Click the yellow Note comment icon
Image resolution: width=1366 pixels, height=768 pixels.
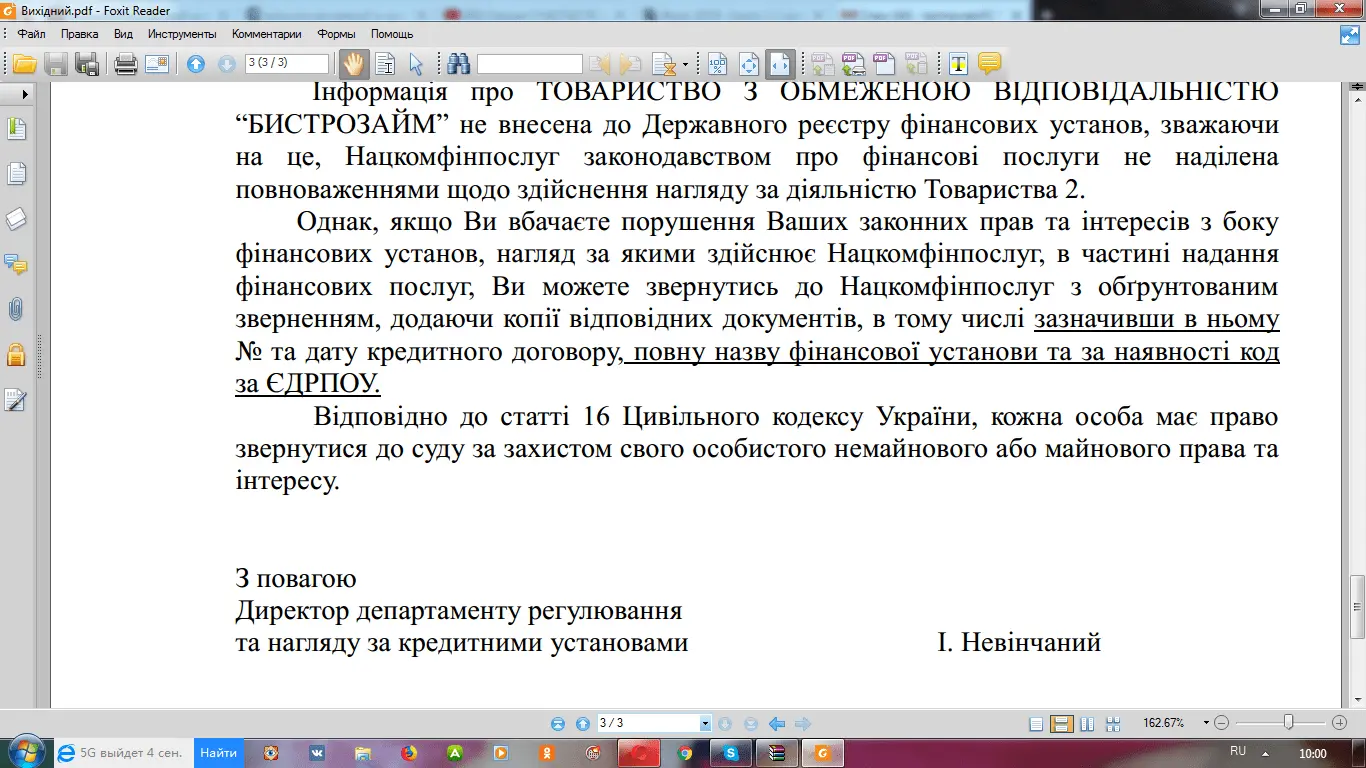989,64
